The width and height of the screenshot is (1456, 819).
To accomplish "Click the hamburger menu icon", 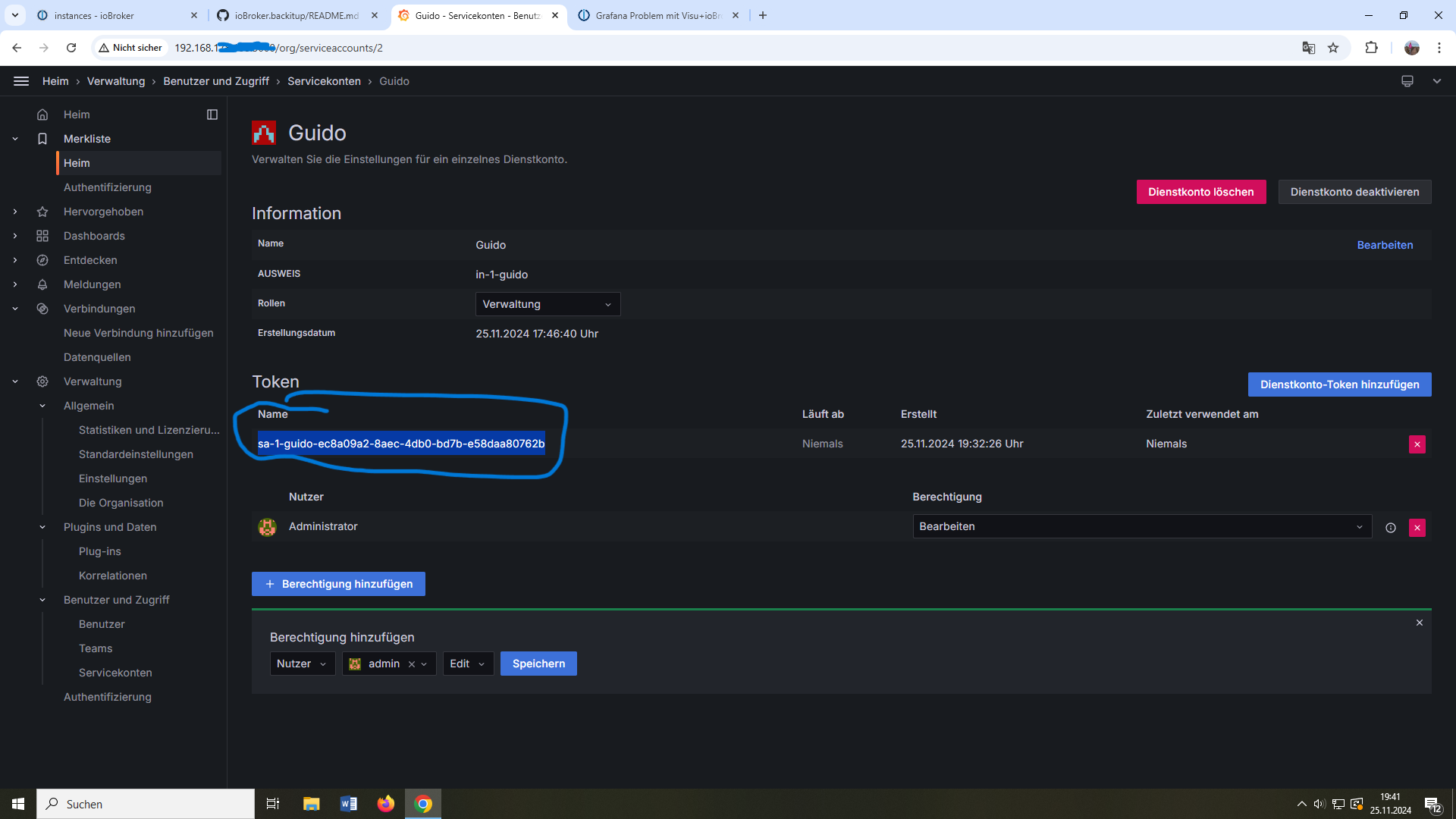I will pos(21,81).
